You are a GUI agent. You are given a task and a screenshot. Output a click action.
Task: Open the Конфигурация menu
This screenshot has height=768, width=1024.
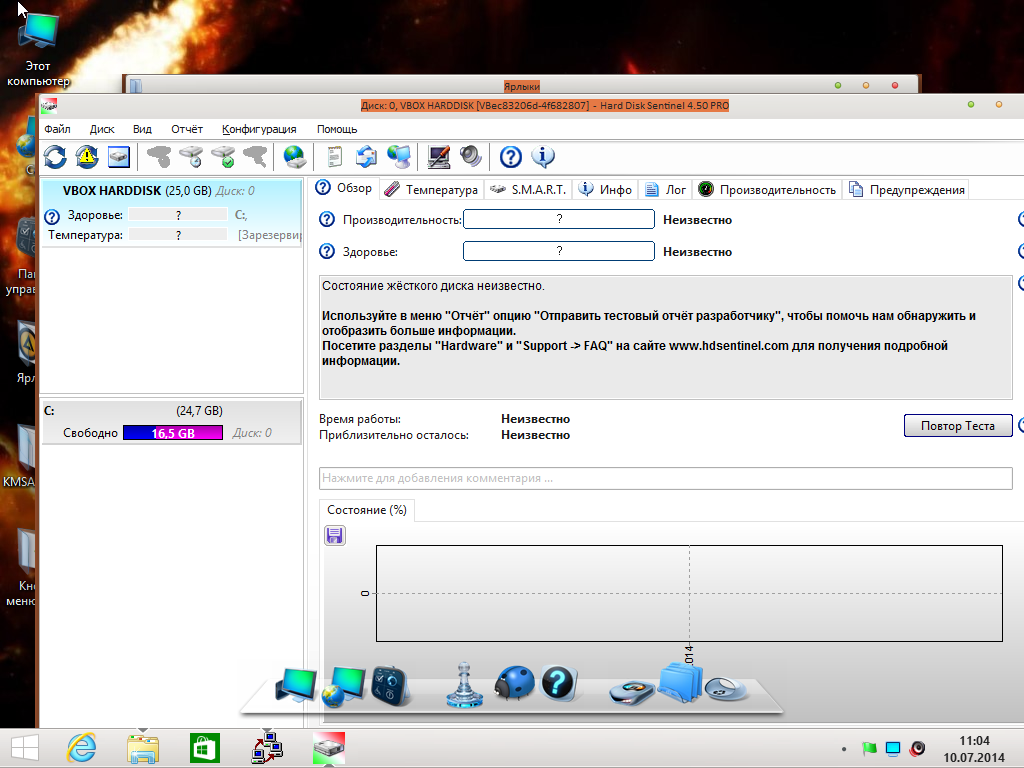[259, 129]
